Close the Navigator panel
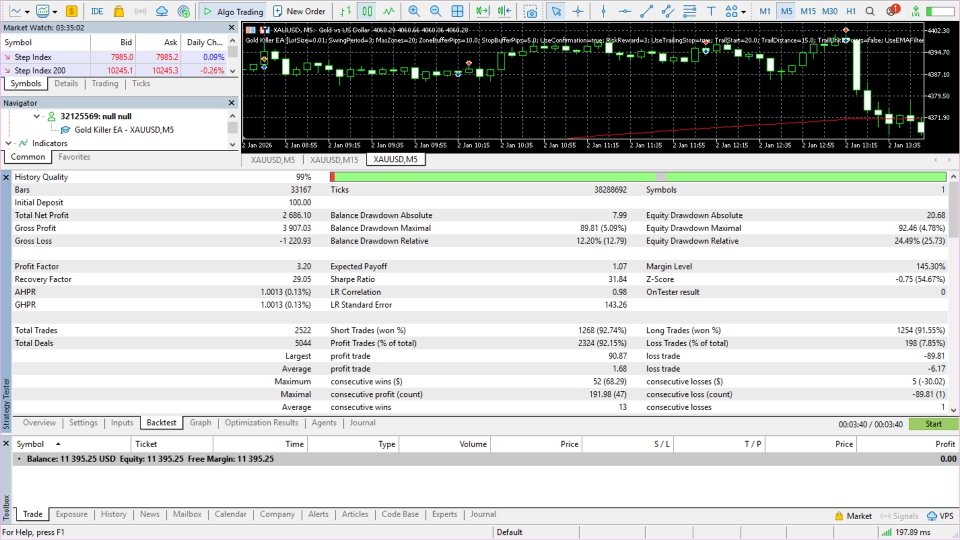960x540 pixels. [x=231, y=103]
